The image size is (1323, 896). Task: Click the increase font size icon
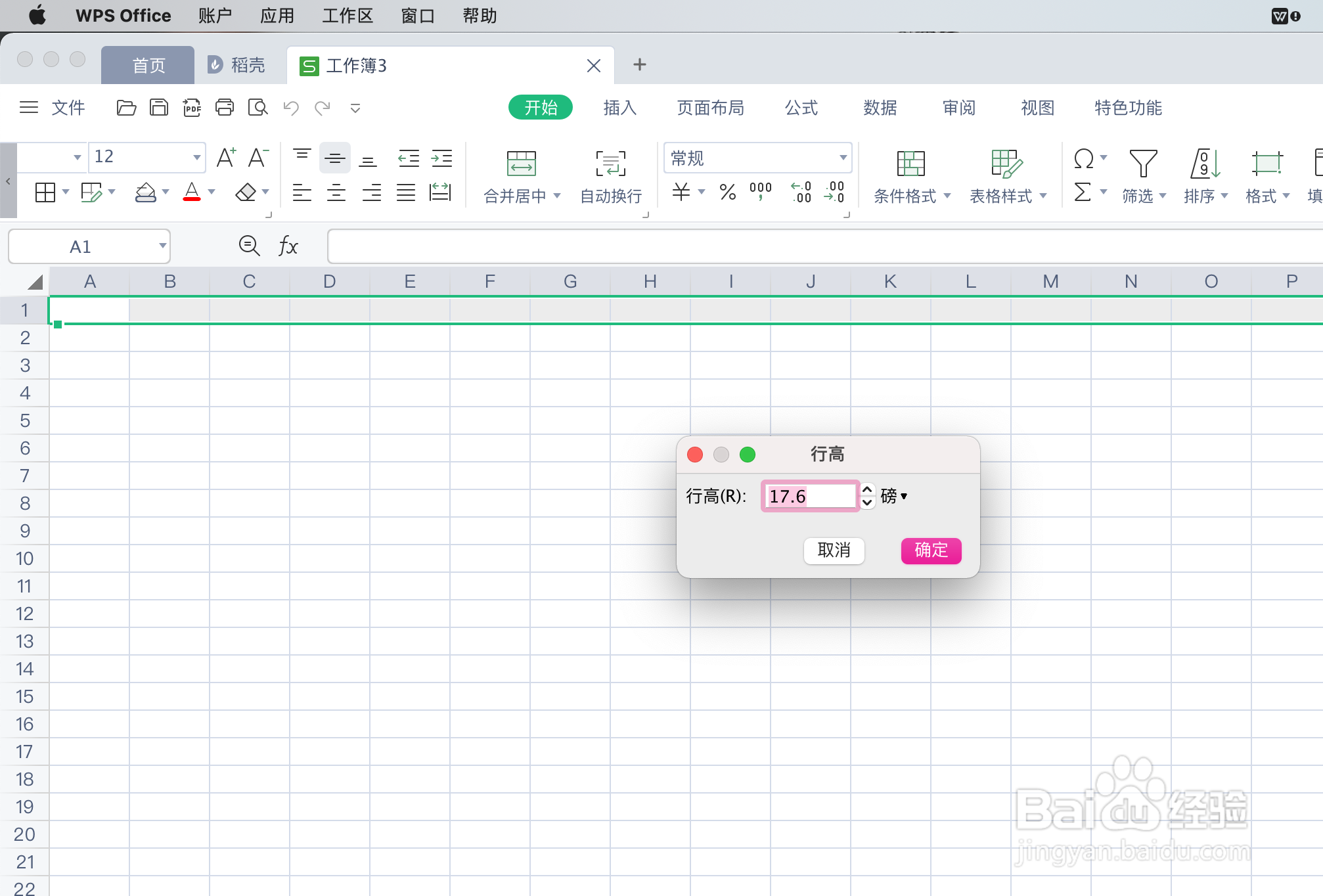[x=225, y=158]
